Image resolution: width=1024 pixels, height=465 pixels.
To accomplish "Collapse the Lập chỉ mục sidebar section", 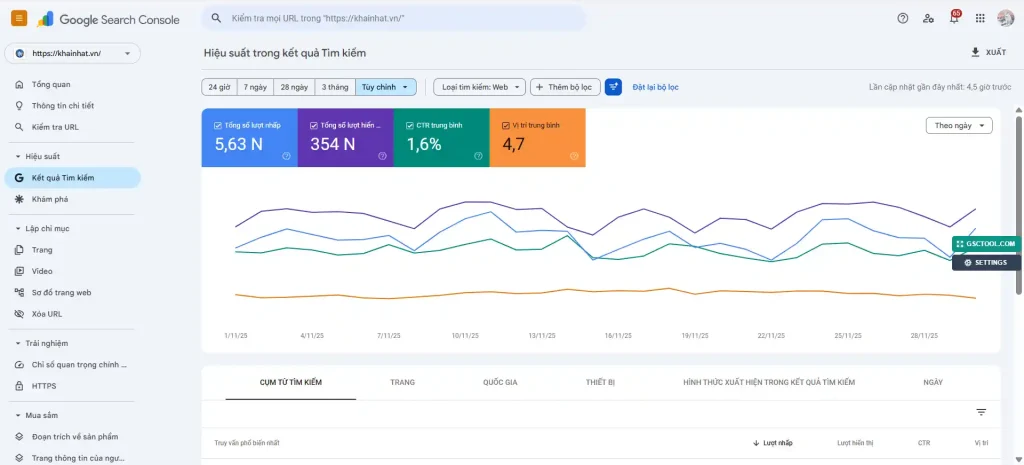I will click(x=18, y=229).
